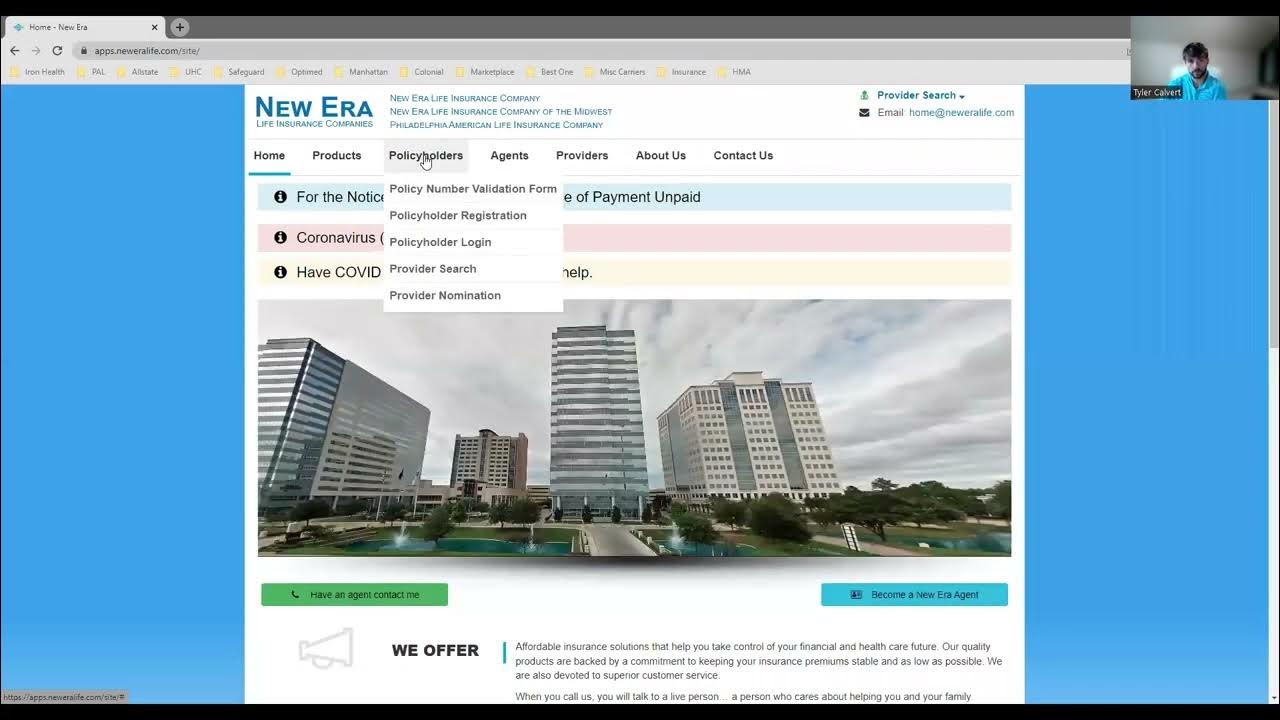
Task: Click the envelope email icon
Action: [864, 113]
